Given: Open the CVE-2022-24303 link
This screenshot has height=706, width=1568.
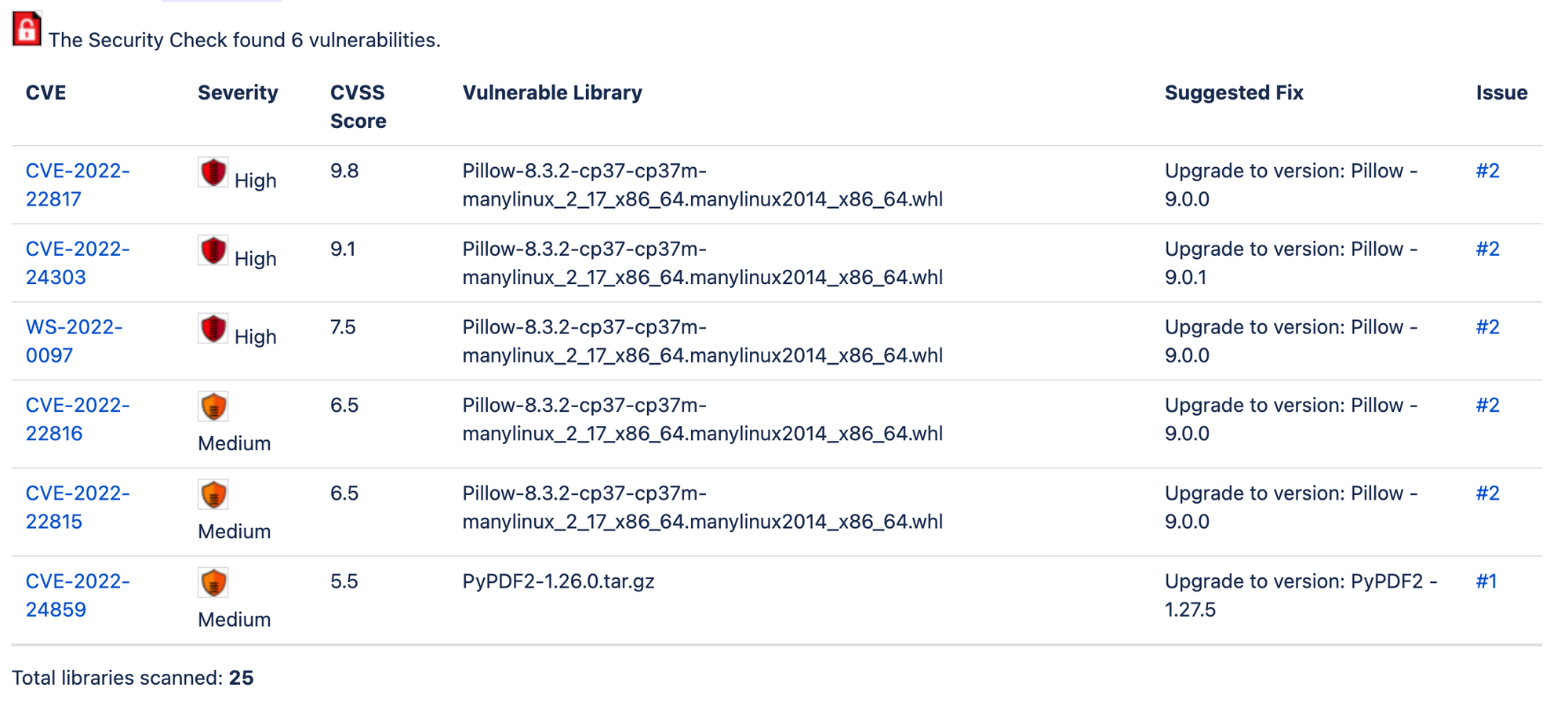Looking at the screenshot, I should click(x=78, y=263).
